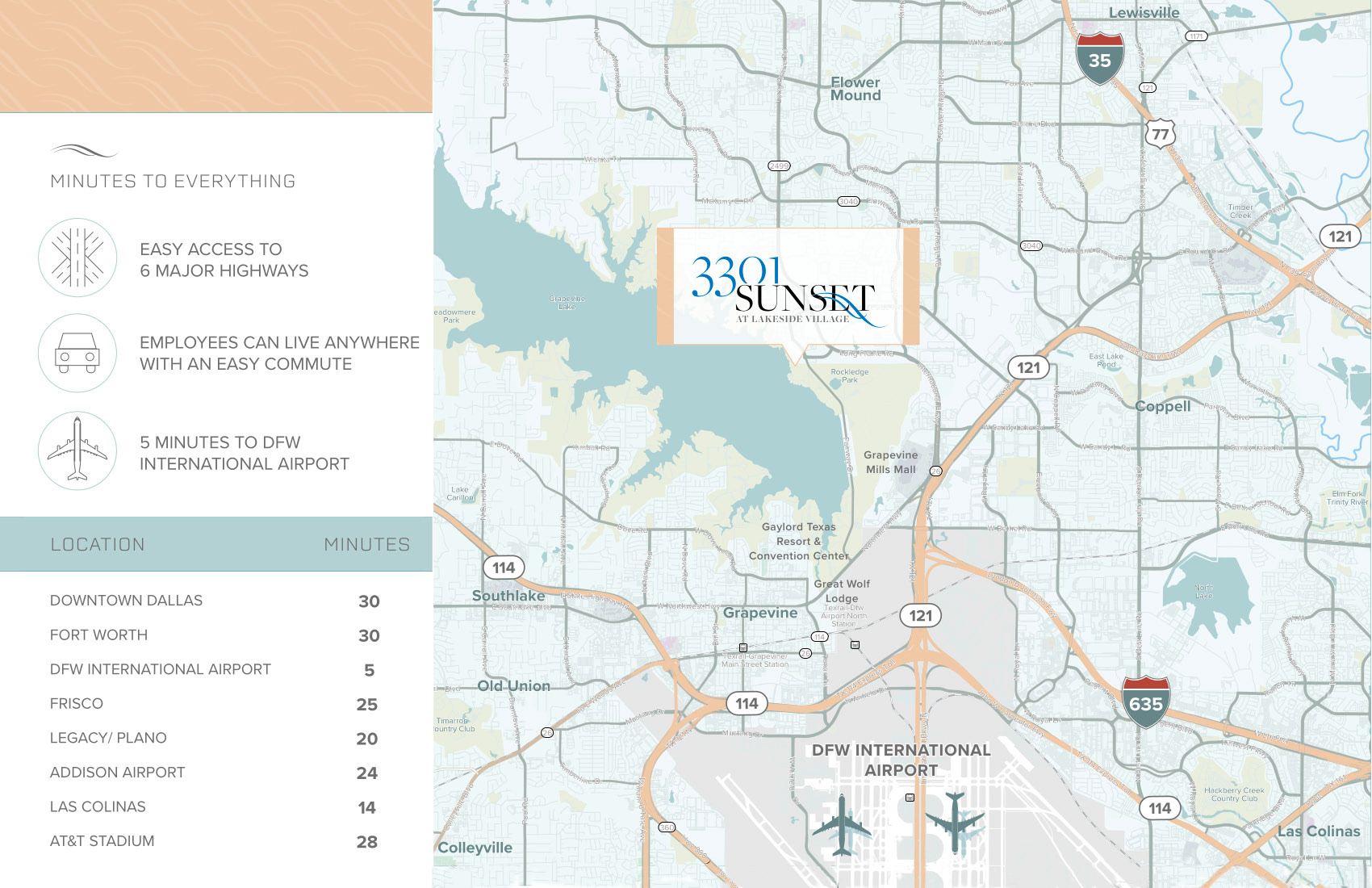Click the 114 marker above DFW Airport
The height and width of the screenshot is (888, 1372).
pos(747,703)
